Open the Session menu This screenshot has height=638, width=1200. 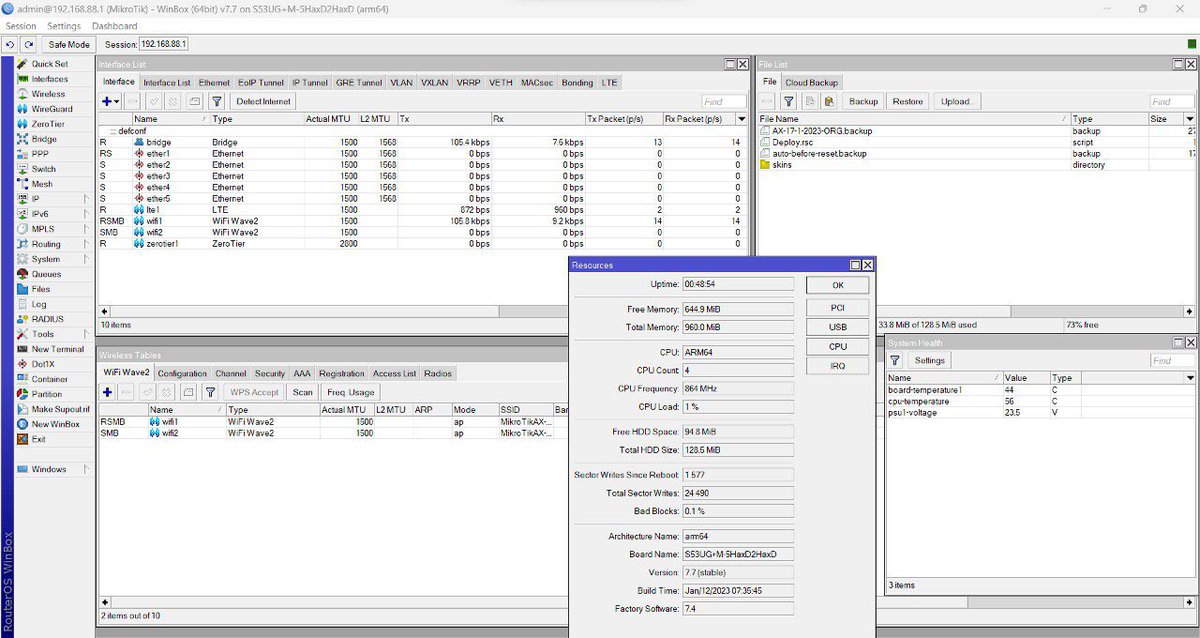(20, 26)
